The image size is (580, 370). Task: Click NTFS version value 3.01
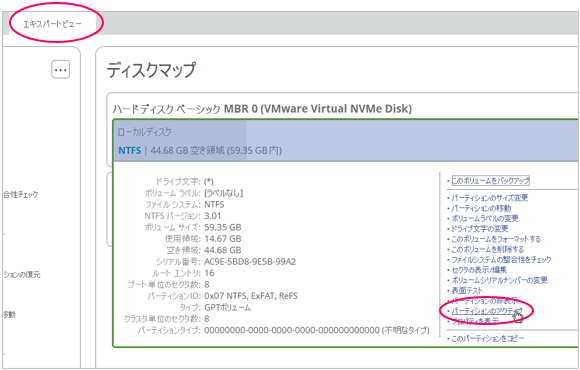[x=212, y=216]
